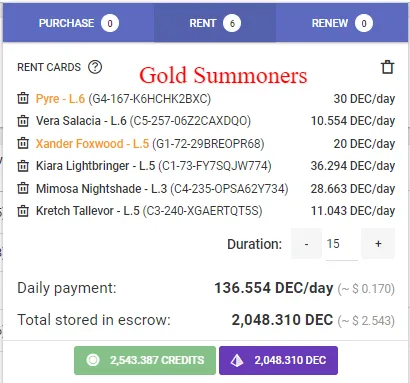This screenshot has width=410, height=383.
Task: Select Pyre - L.6 card name
Action: coord(60,99)
